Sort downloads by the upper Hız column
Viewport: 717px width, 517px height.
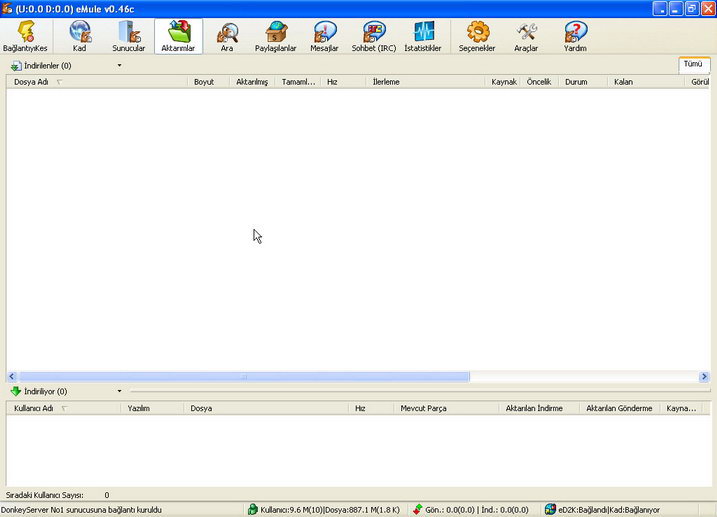(343, 82)
